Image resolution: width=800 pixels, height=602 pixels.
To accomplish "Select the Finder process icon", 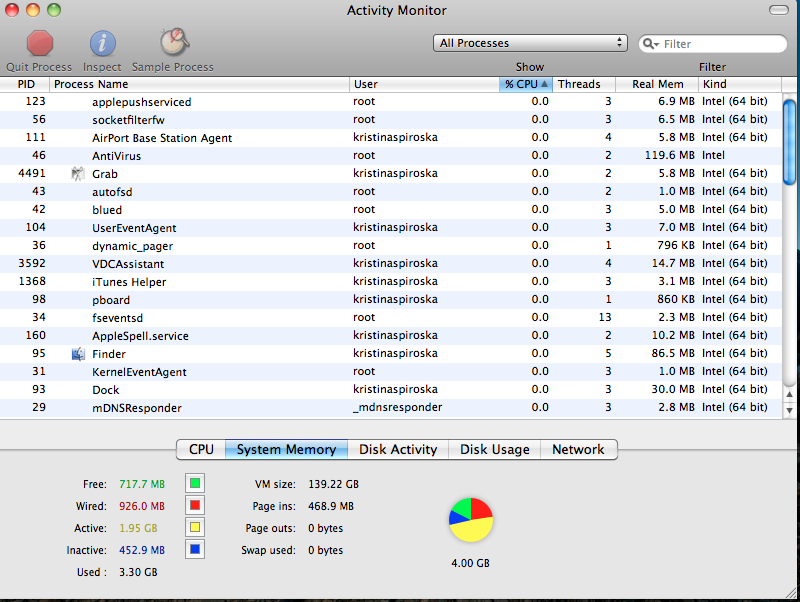I will tap(78, 354).
